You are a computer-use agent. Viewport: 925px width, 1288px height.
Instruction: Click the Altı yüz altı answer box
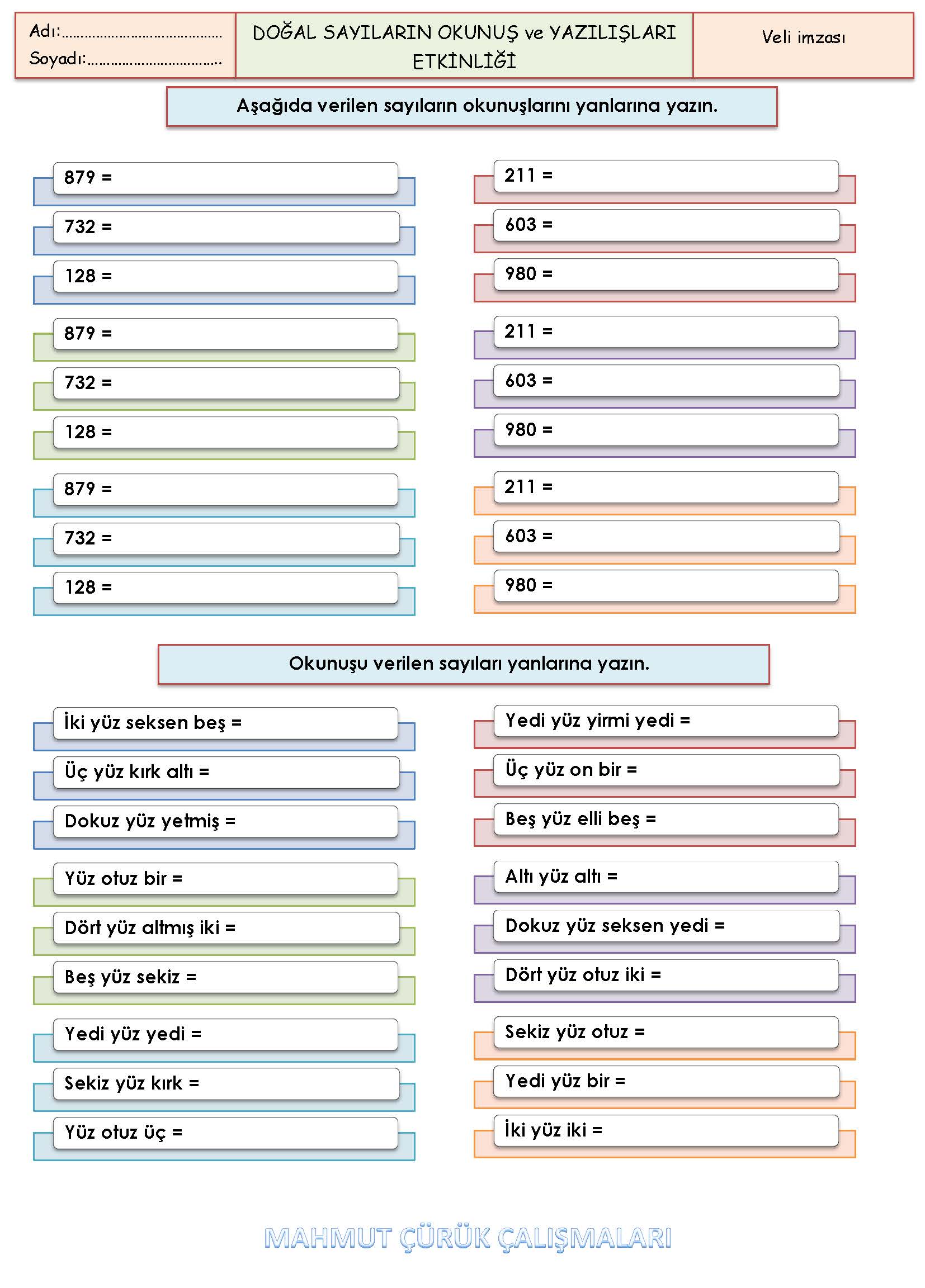pos(666,877)
